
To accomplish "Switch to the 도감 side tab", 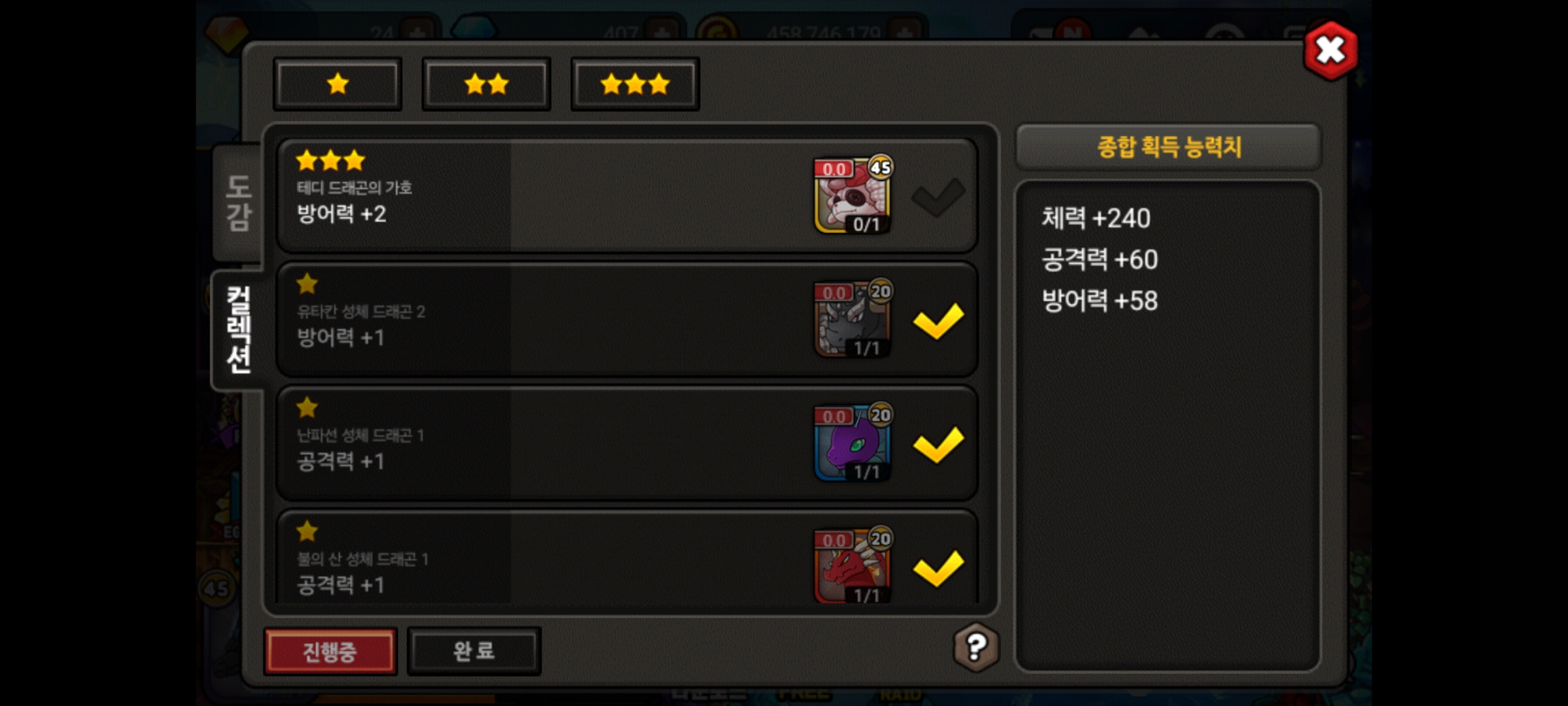I will click(238, 203).
